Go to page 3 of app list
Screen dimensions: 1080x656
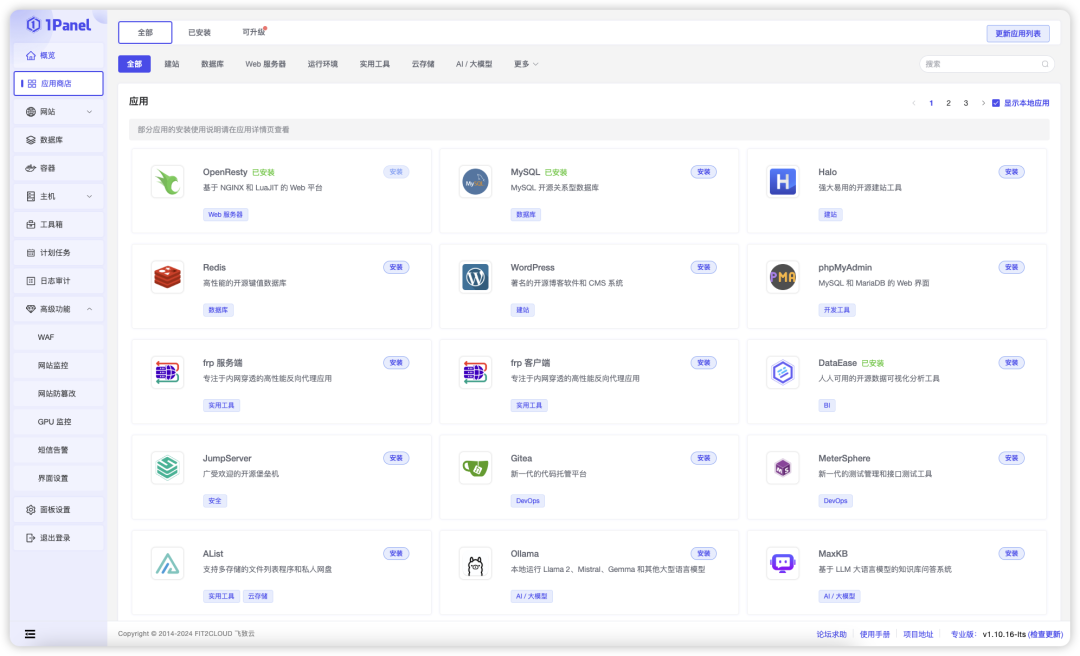(966, 103)
